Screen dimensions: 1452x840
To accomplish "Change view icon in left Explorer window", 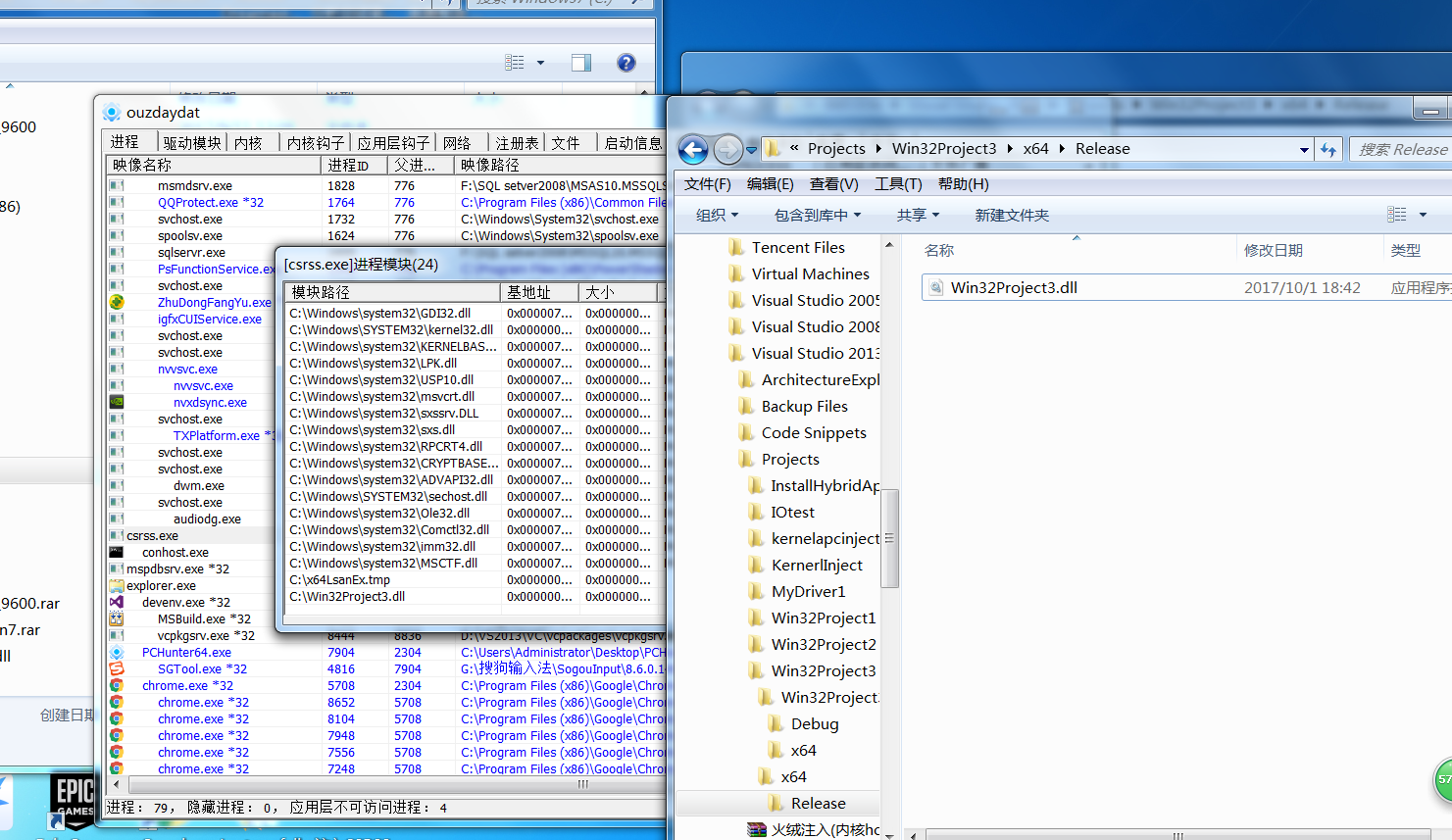I will click(515, 63).
